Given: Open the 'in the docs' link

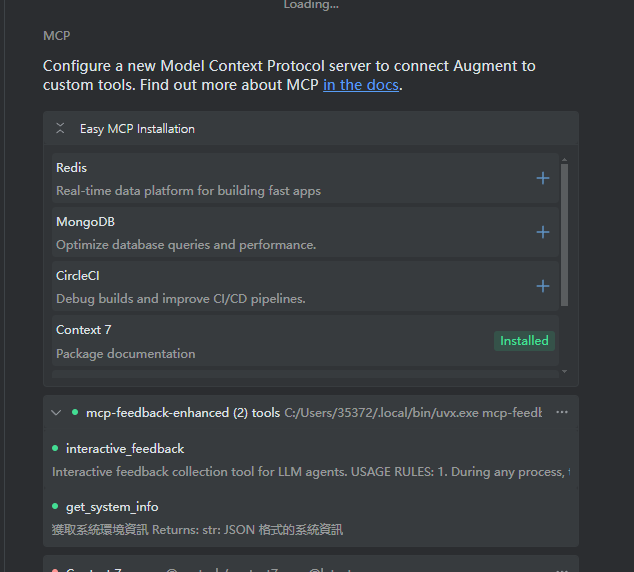Looking at the screenshot, I should (x=361, y=85).
